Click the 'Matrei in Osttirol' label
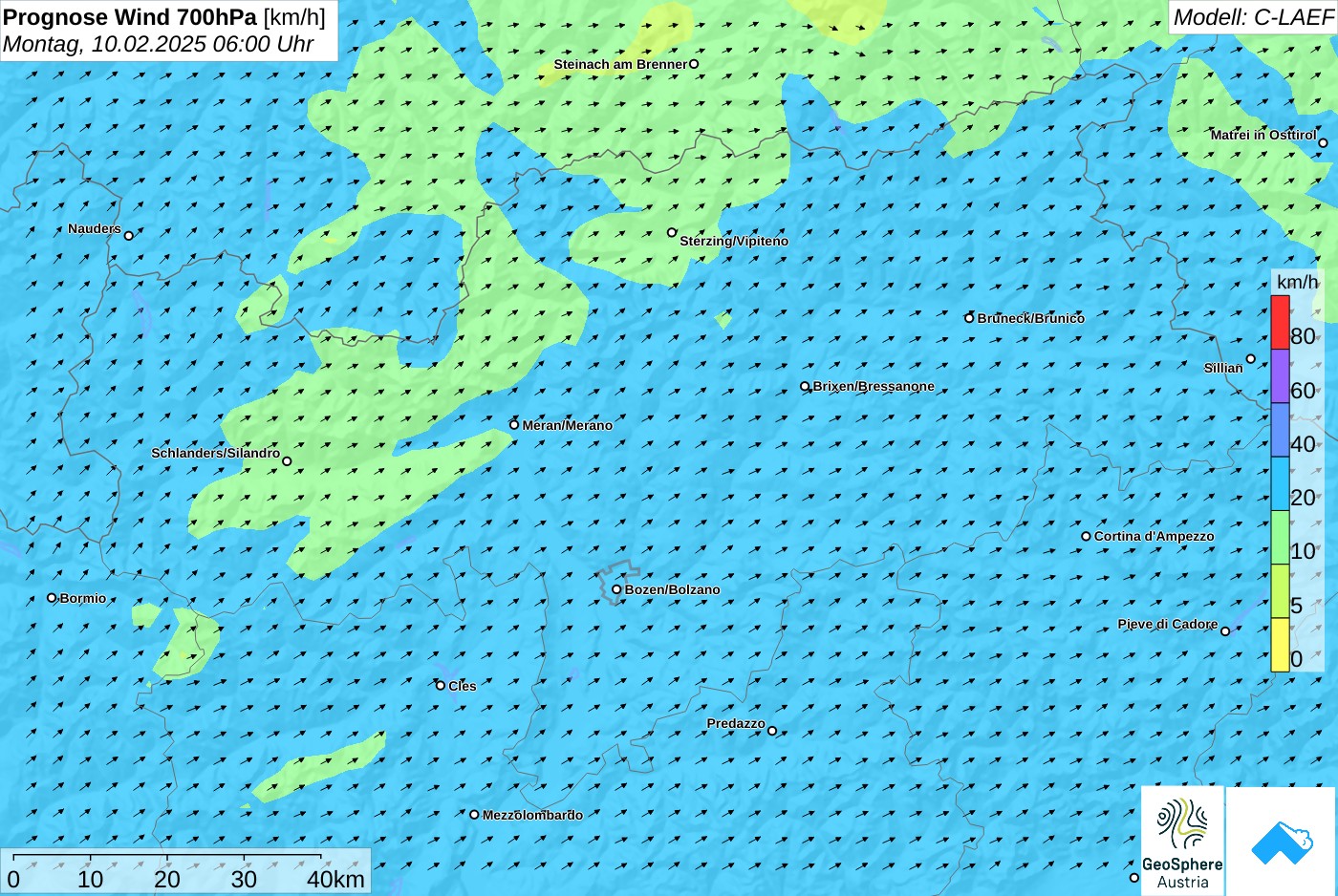 click(x=1263, y=135)
